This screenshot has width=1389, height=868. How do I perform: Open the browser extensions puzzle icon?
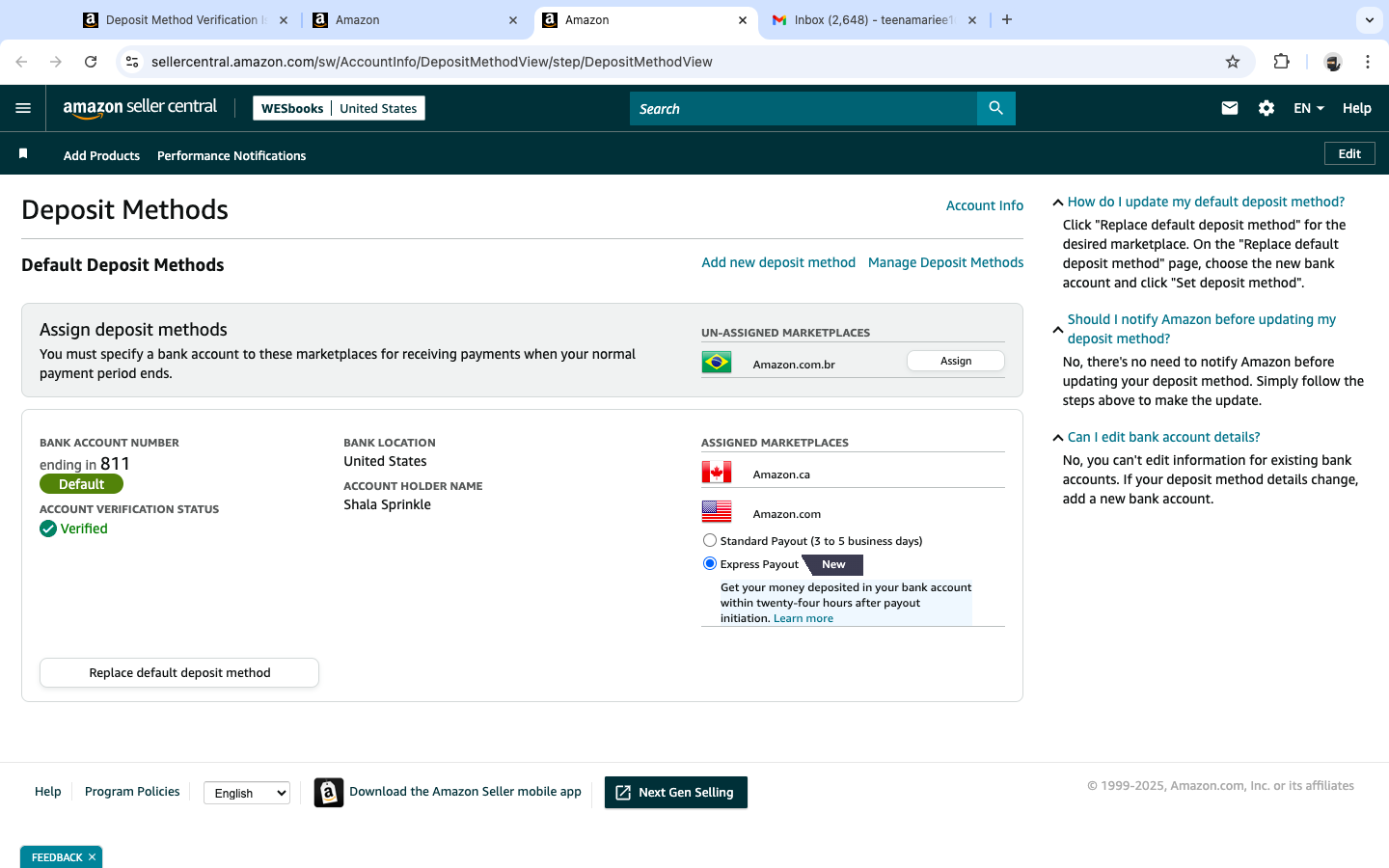[x=1281, y=62]
